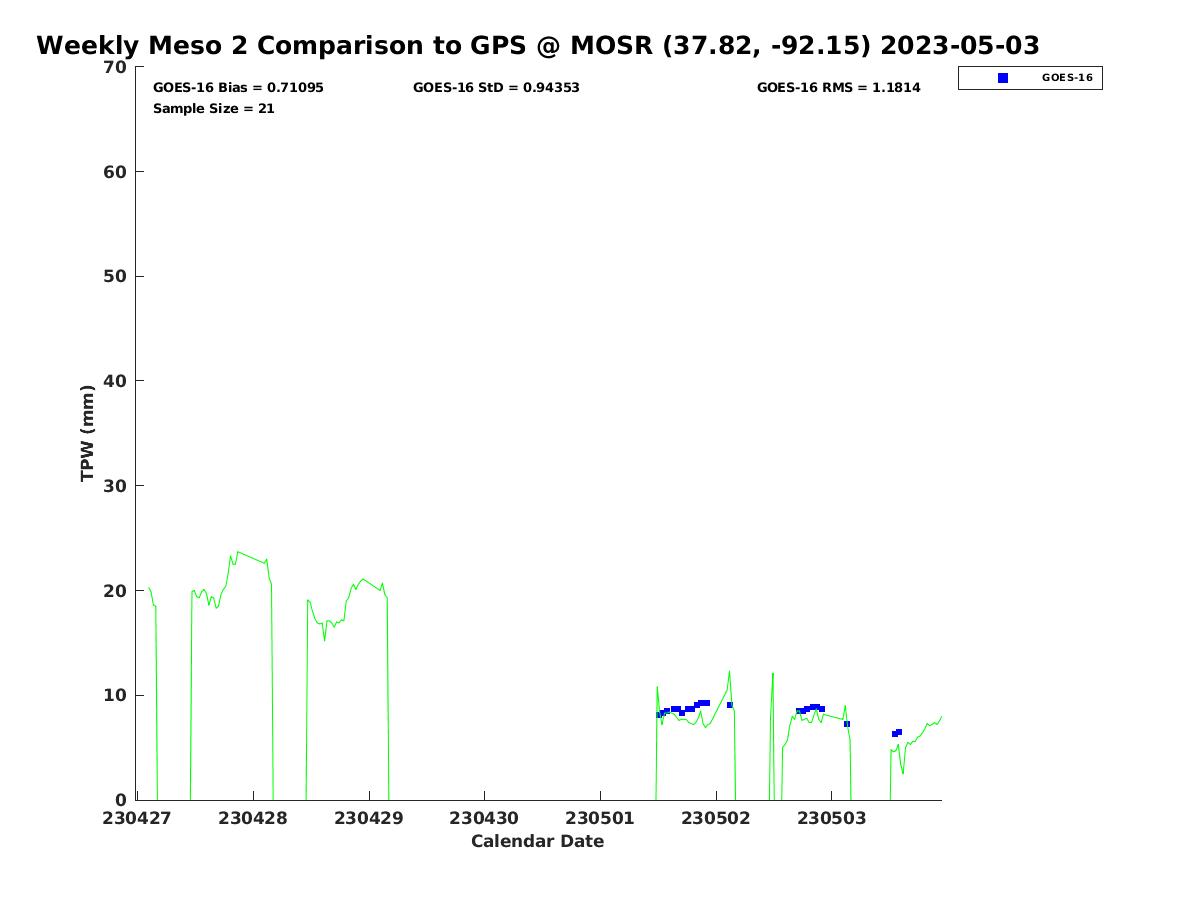Click the GOES-16 RMS value text
Viewport: 1200px width, 900px height.
point(838,88)
